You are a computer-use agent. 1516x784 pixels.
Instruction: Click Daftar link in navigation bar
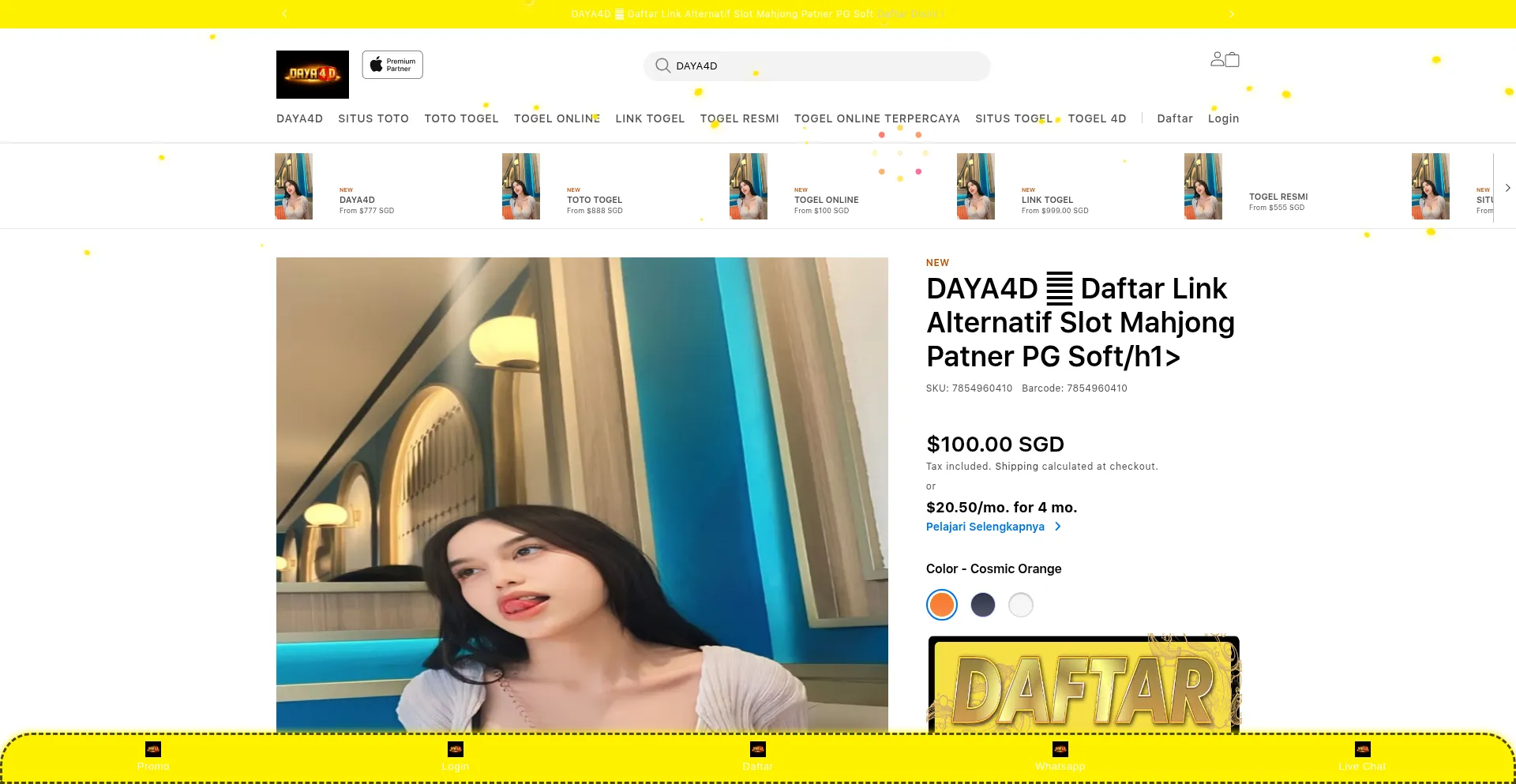[1175, 118]
